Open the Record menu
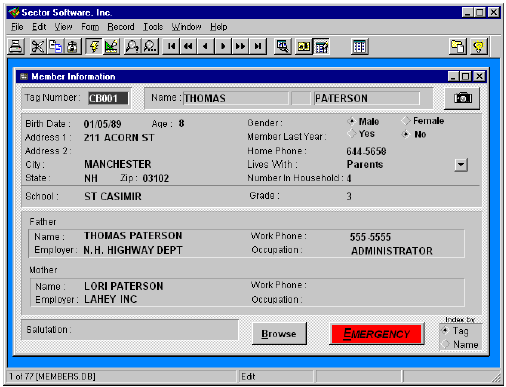Viewport: 506px width, 387px height. pyautogui.click(x=121, y=27)
